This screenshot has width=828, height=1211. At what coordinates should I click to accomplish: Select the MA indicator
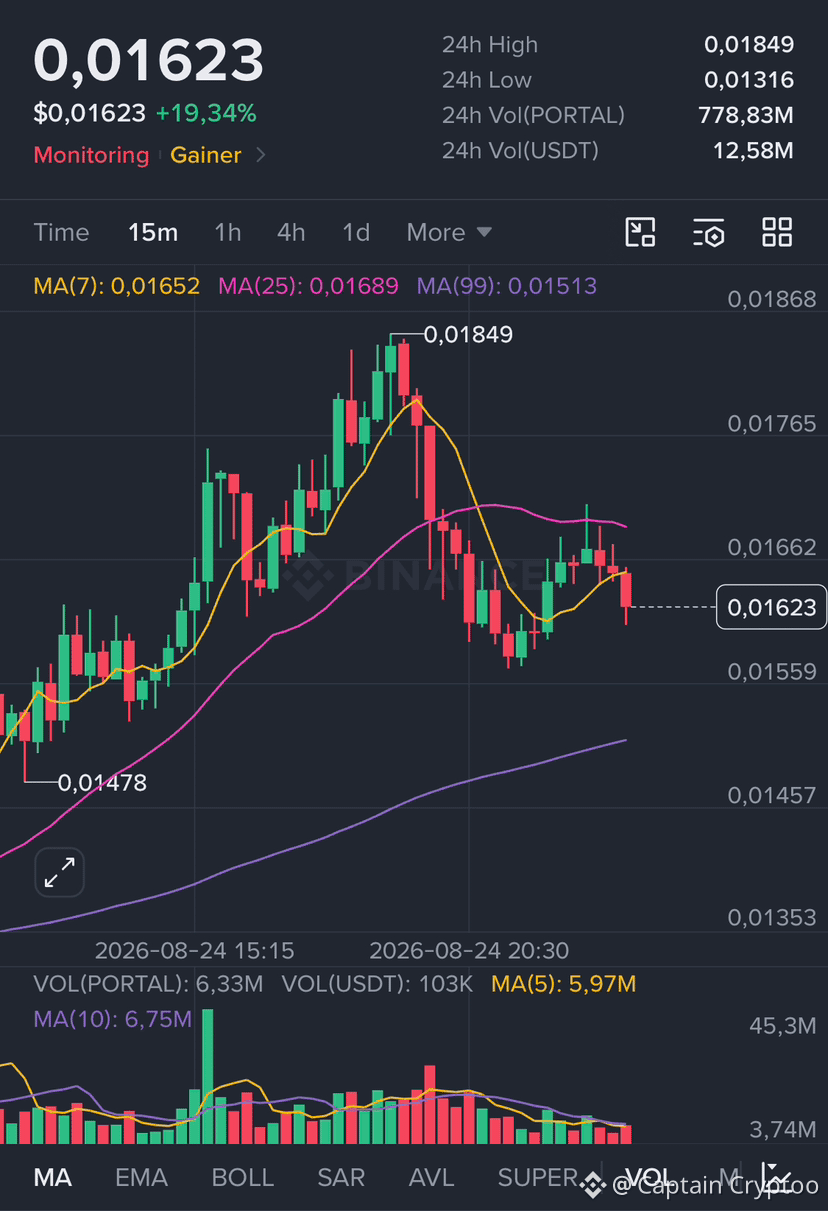53,1177
